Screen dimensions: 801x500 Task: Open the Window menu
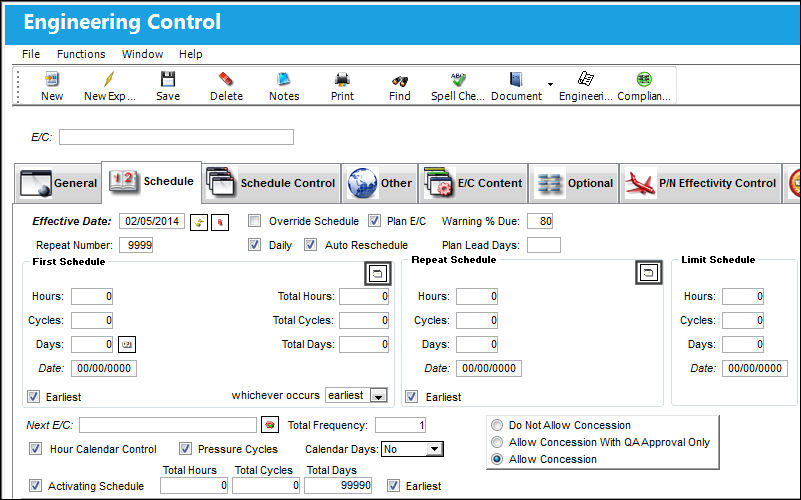pyautogui.click(x=142, y=54)
